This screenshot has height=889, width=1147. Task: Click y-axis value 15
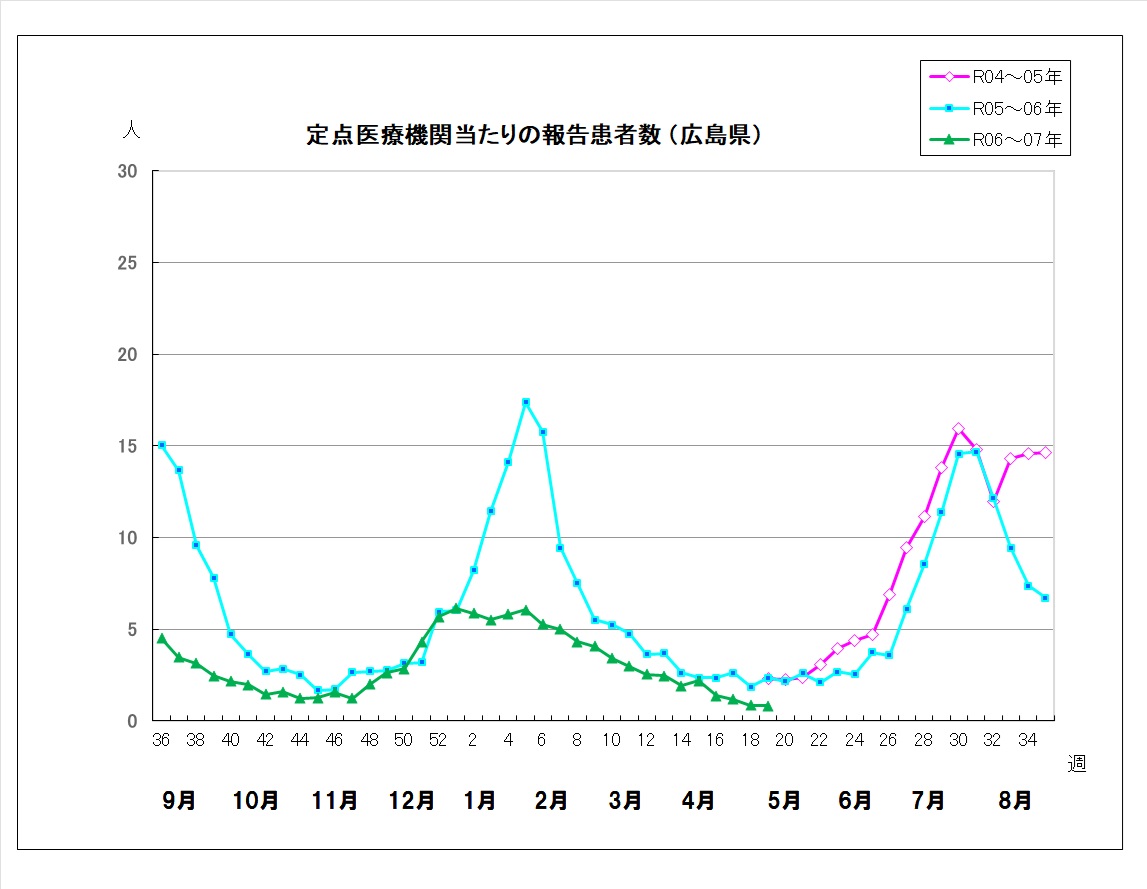pyautogui.click(x=127, y=446)
